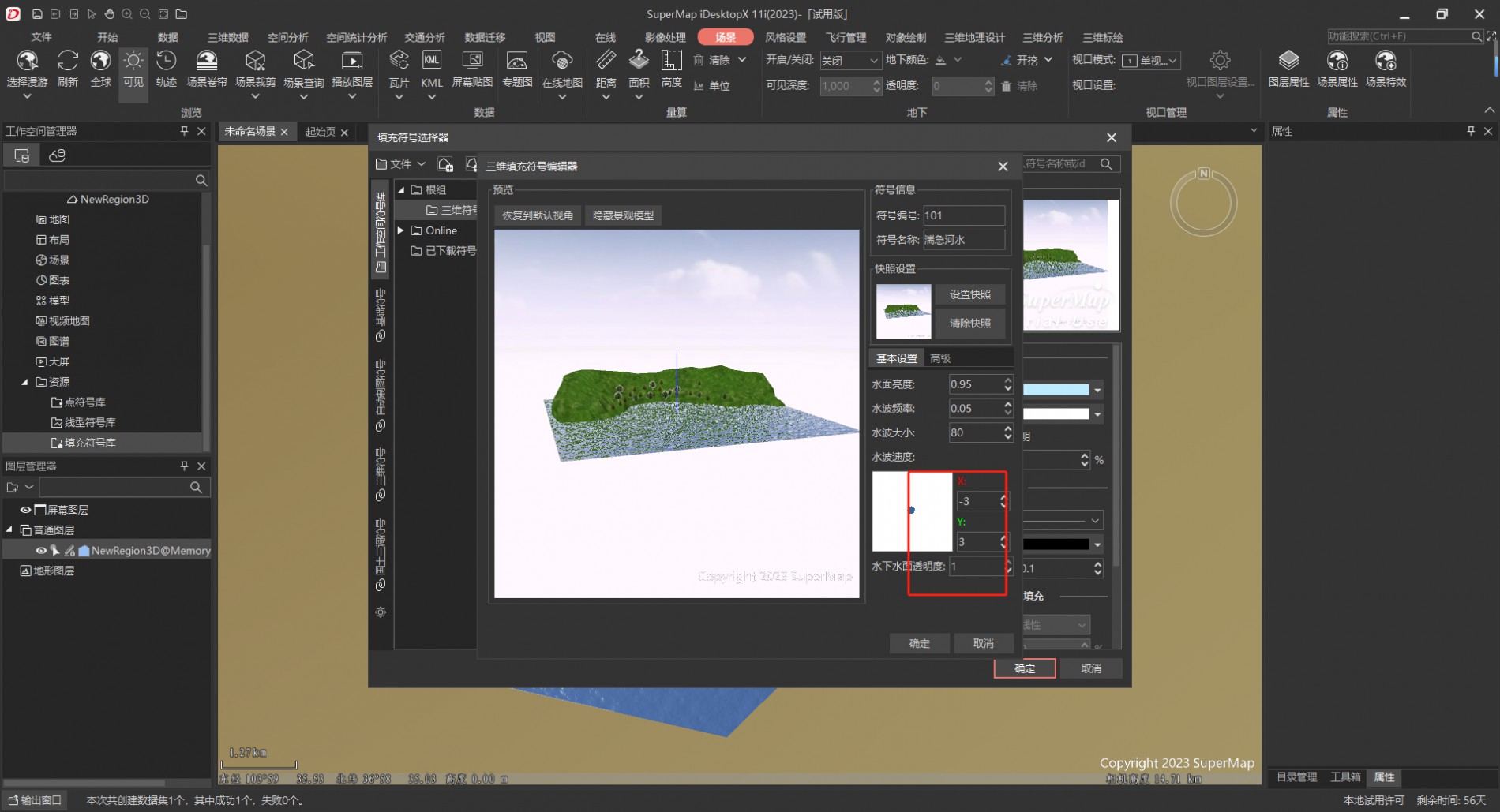1500x812 pixels.
Task: Click the KML tool icon
Action: click(432, 61)
